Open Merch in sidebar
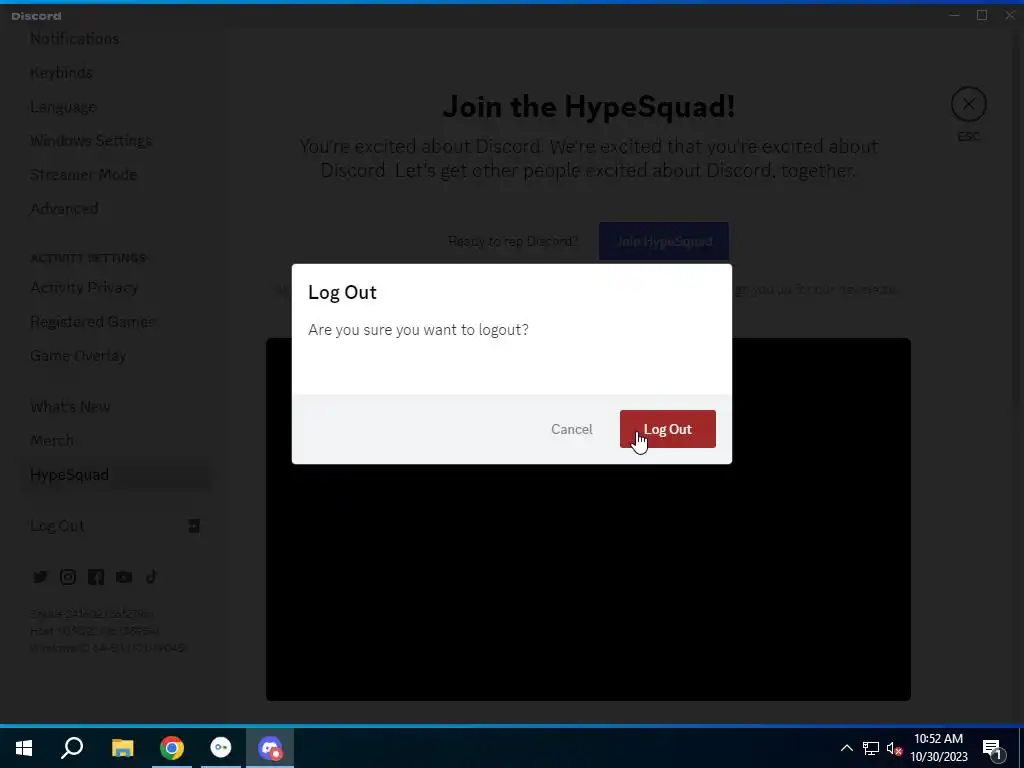Image resolution: width=1024 pixels, height=768 pixels. click(52, 440)
